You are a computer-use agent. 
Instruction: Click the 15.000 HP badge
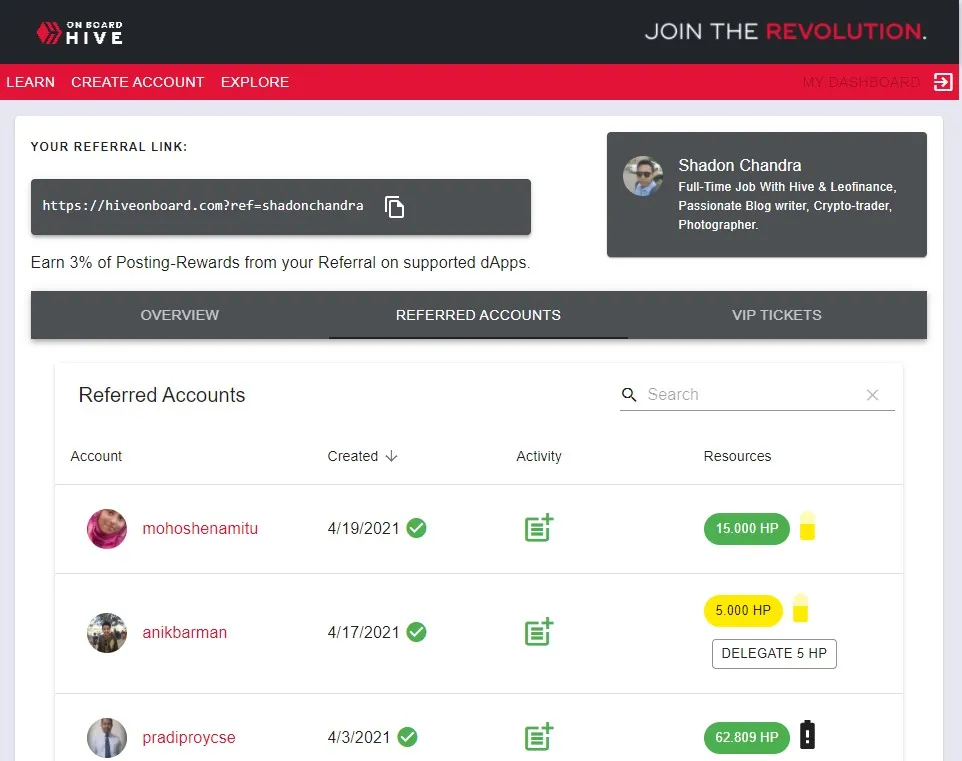pos(747,528)
